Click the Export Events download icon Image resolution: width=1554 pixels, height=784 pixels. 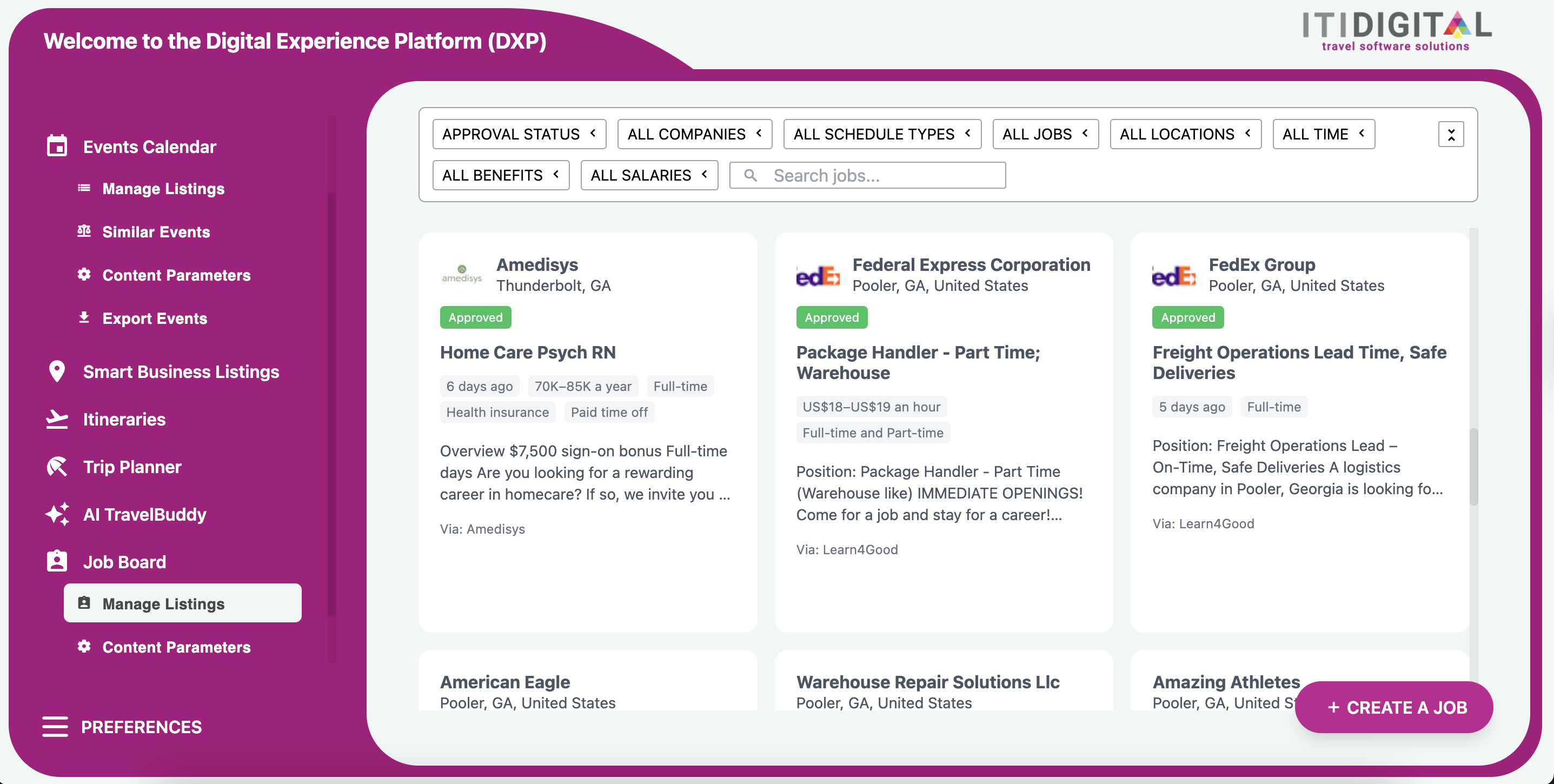[84, 318]
